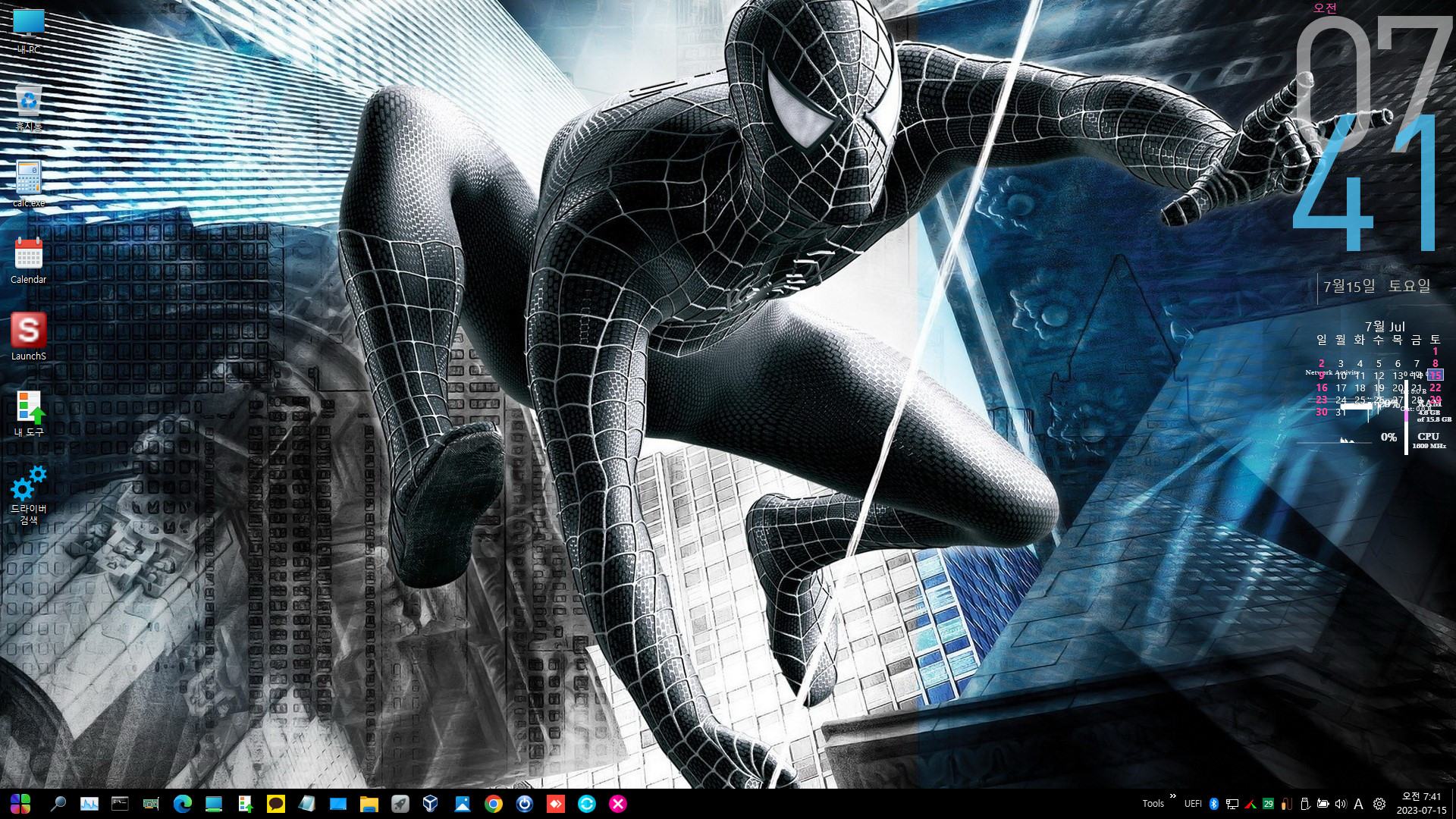Launch Microsoft Edge from the taskbar

tap(183, 804)
